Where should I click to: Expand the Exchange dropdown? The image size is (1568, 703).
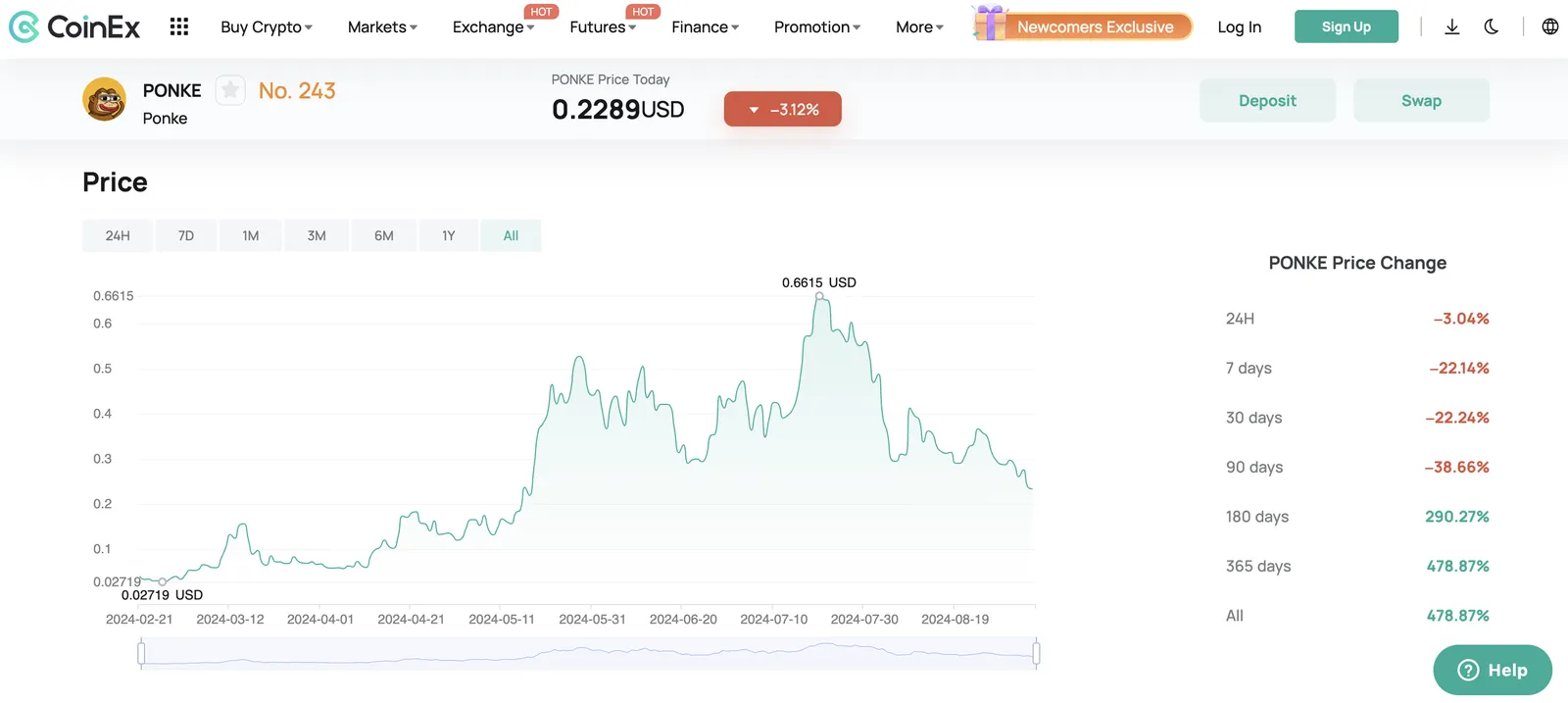tap(493, 27)
